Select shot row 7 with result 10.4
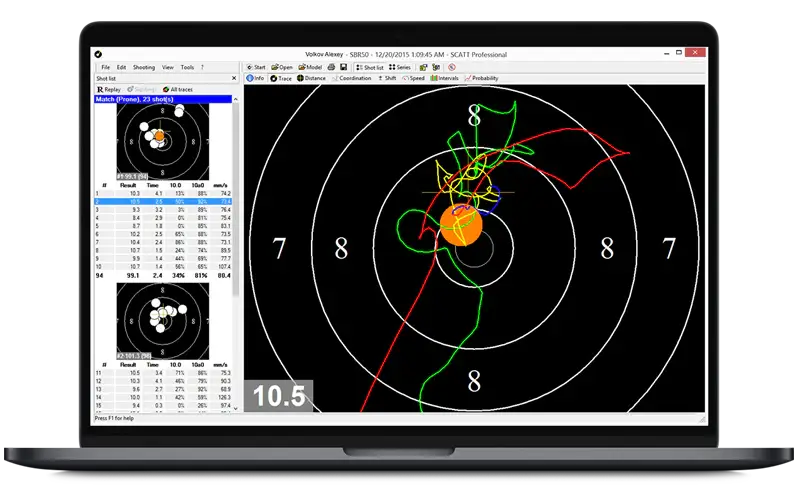 click(163, 242)
